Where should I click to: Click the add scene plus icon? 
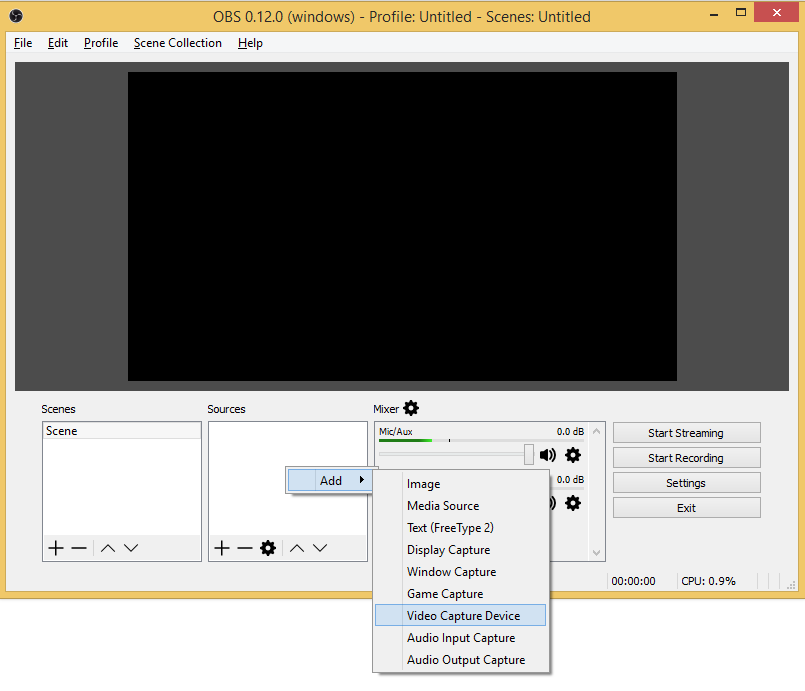56,548
